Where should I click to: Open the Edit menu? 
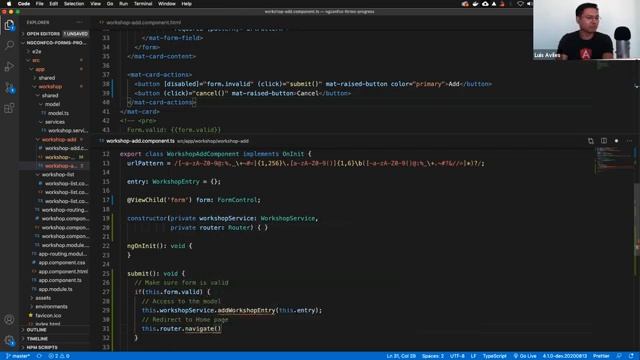(53, 4)
